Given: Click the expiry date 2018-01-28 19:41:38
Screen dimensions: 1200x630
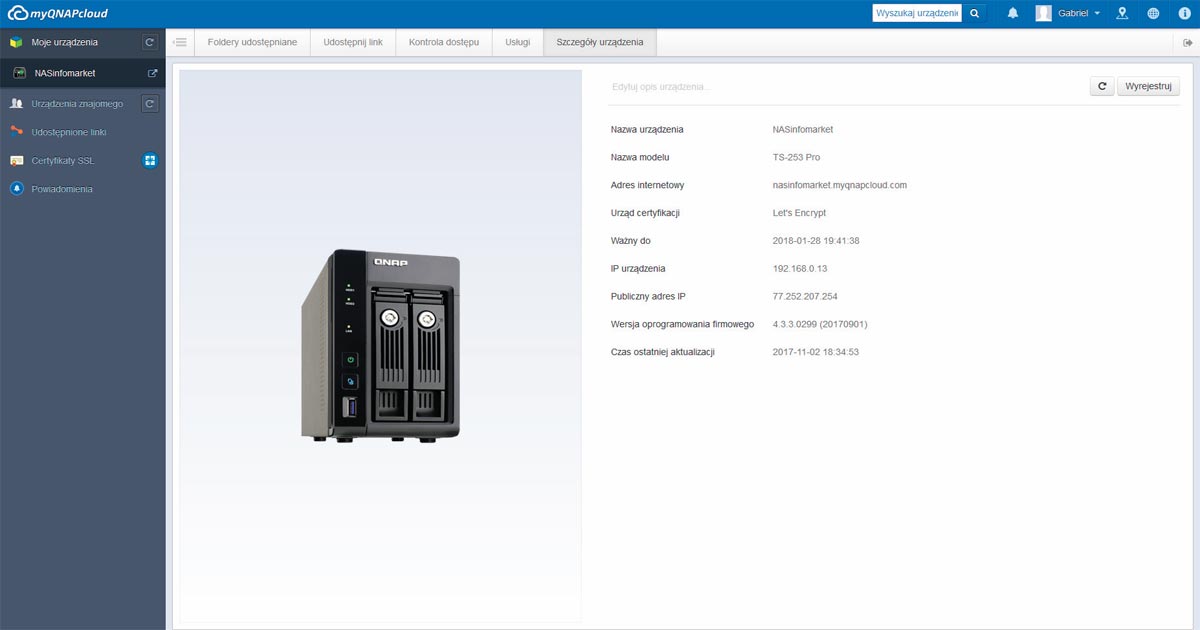Looking at the screenshot, I should [x=816, y=241].
